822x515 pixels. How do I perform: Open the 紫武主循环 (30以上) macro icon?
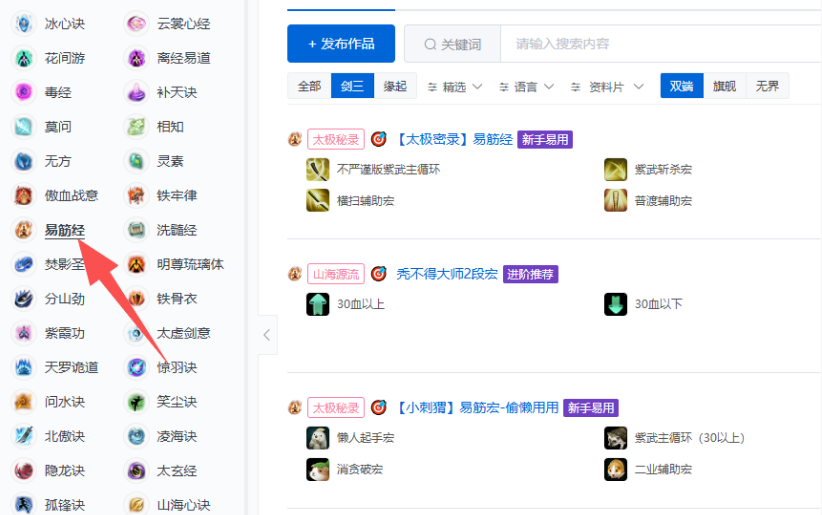(x=615, y=438)
